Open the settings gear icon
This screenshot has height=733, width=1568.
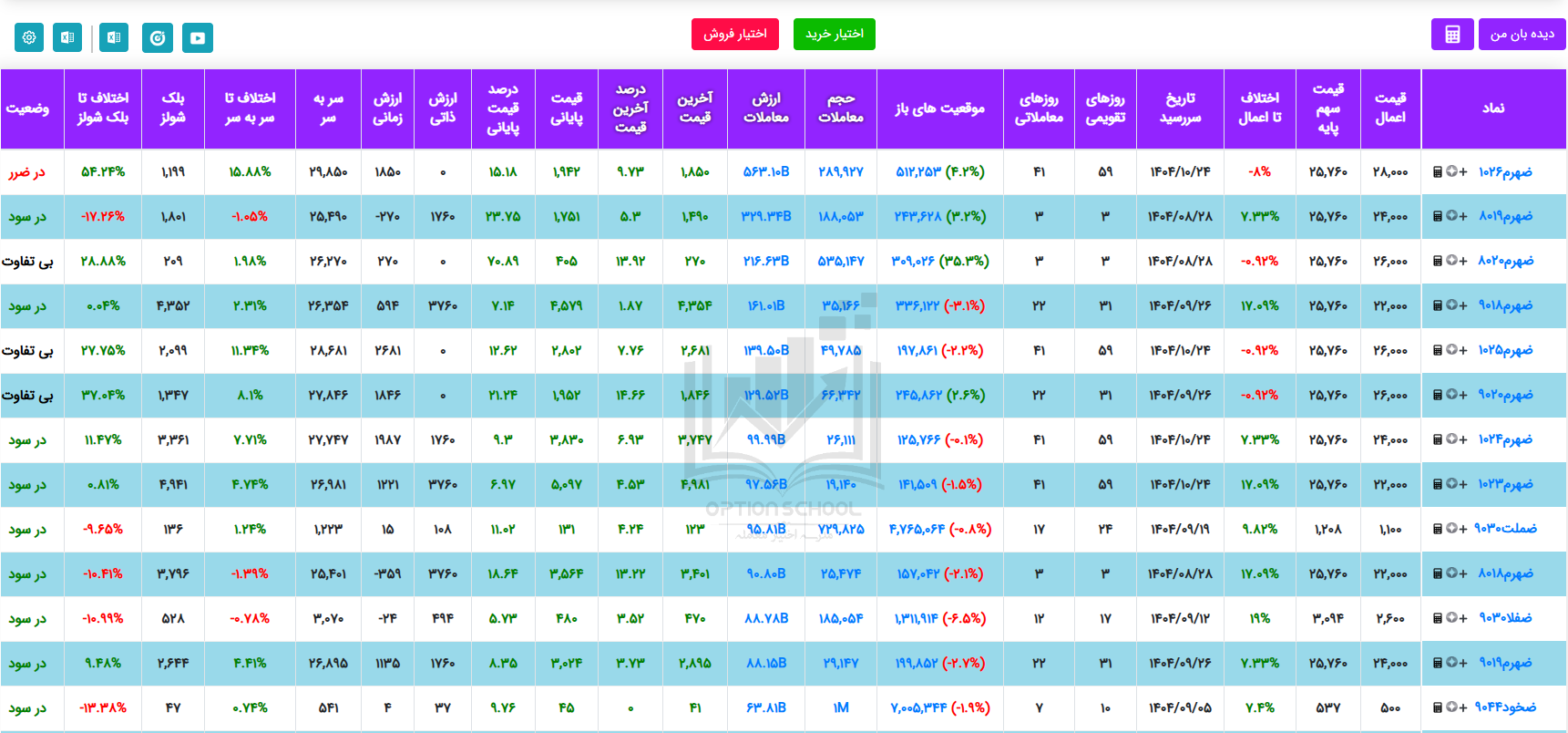pos(29,37)
